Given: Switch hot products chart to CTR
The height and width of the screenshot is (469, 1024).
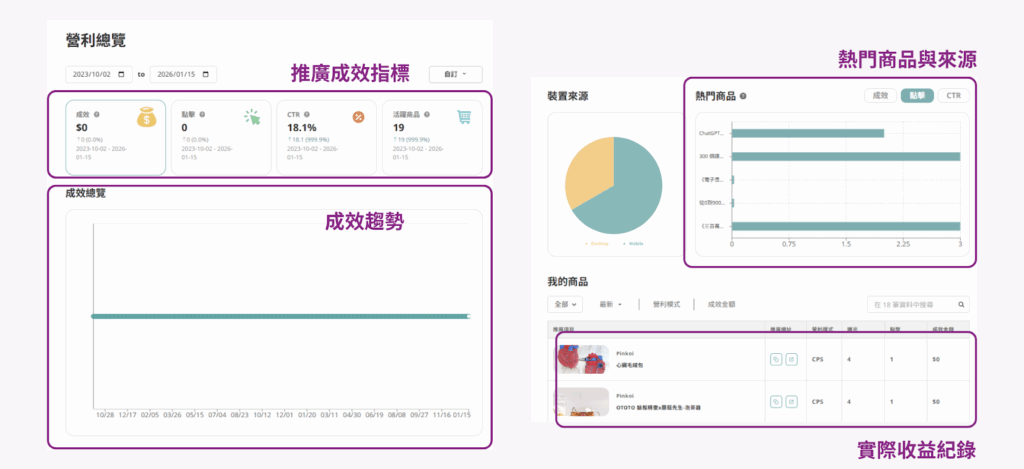Looking at the screenshot, I should pos(953,96).
